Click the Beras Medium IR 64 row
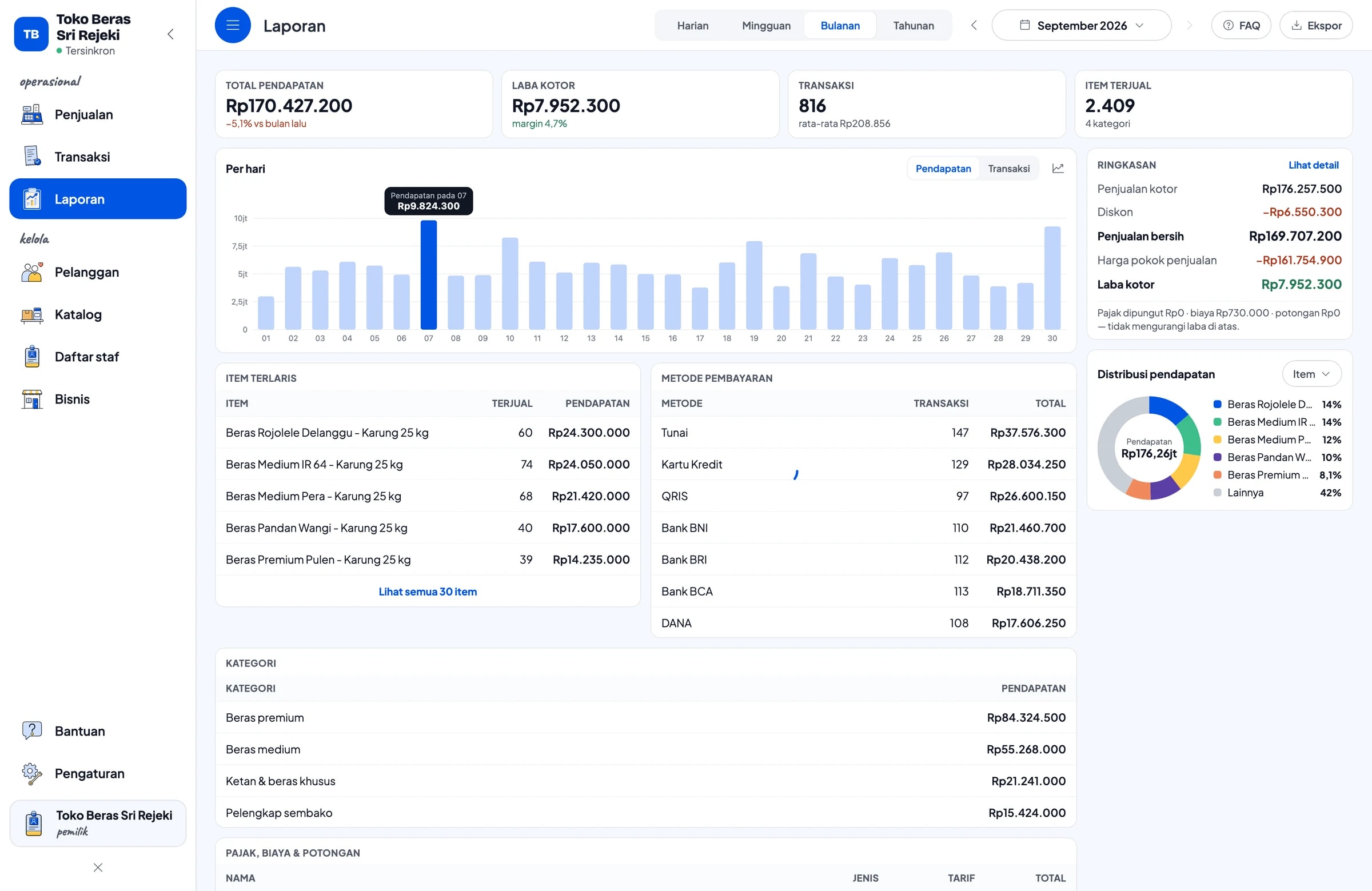The width and height of the screenshot is (1372, 891). pyautogui.click(x=428, y=465)
